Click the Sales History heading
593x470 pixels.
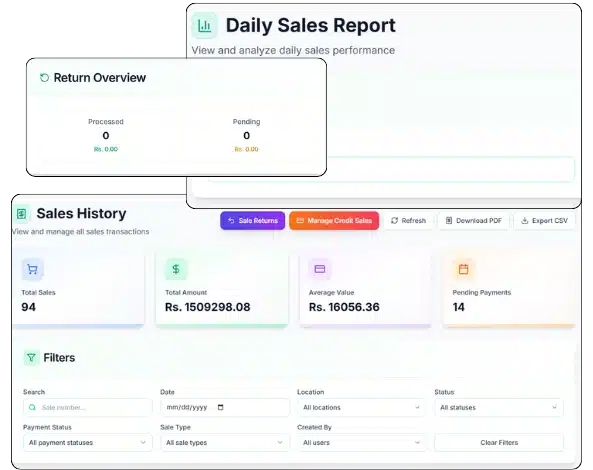tap(81, 213)
